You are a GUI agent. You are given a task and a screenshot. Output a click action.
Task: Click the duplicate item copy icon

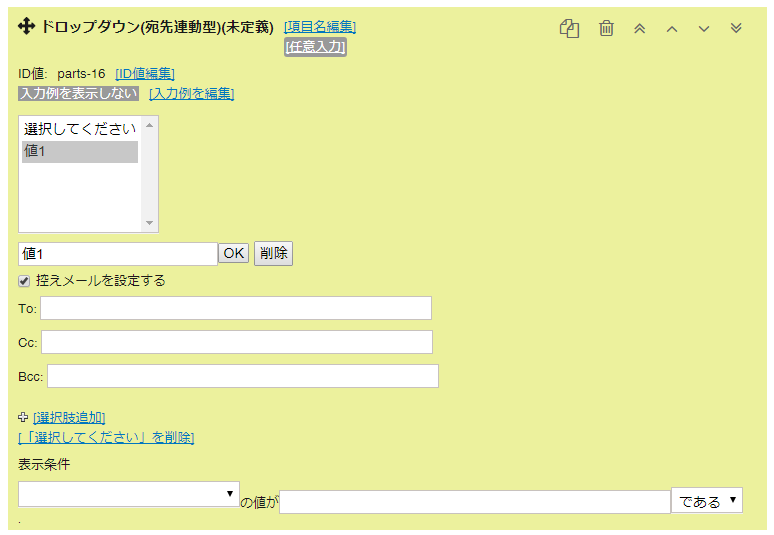pyautogui.click(x=569, y=28)
